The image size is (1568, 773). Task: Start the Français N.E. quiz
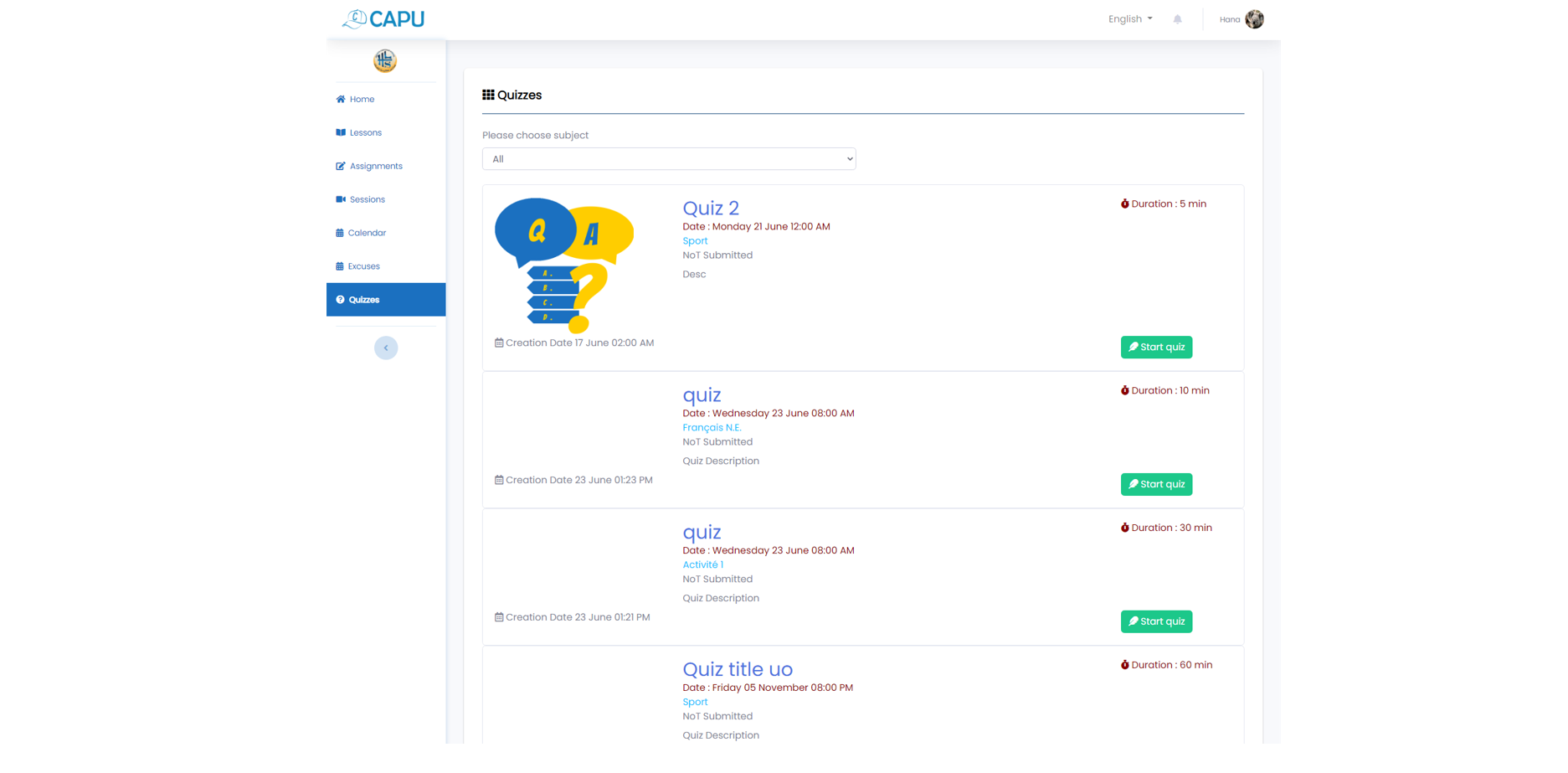[1156, 484]
